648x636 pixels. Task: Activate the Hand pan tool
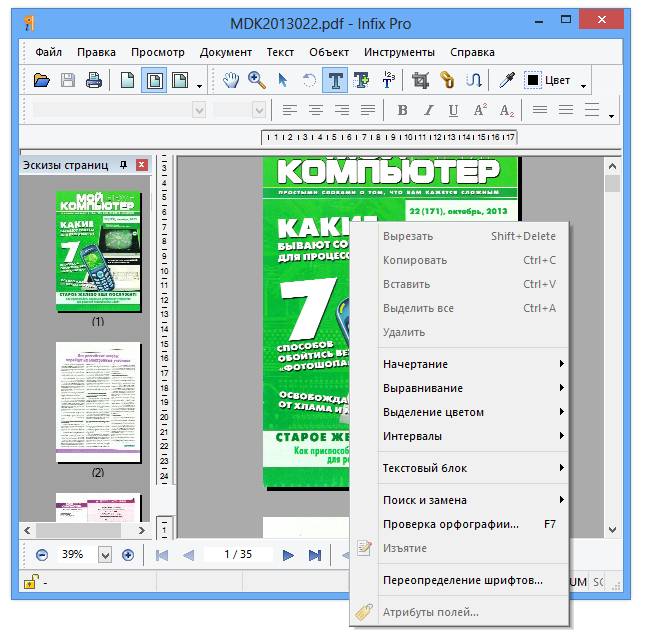(x=231, y=80)
